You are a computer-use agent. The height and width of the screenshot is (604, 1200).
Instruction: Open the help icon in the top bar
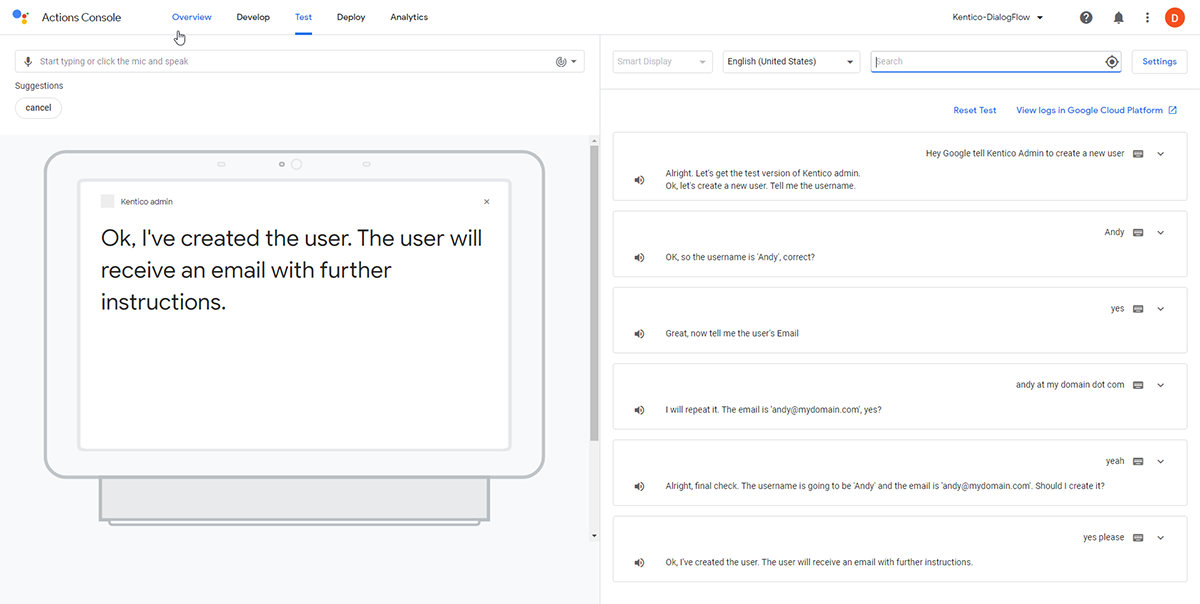pos(1087,18)
